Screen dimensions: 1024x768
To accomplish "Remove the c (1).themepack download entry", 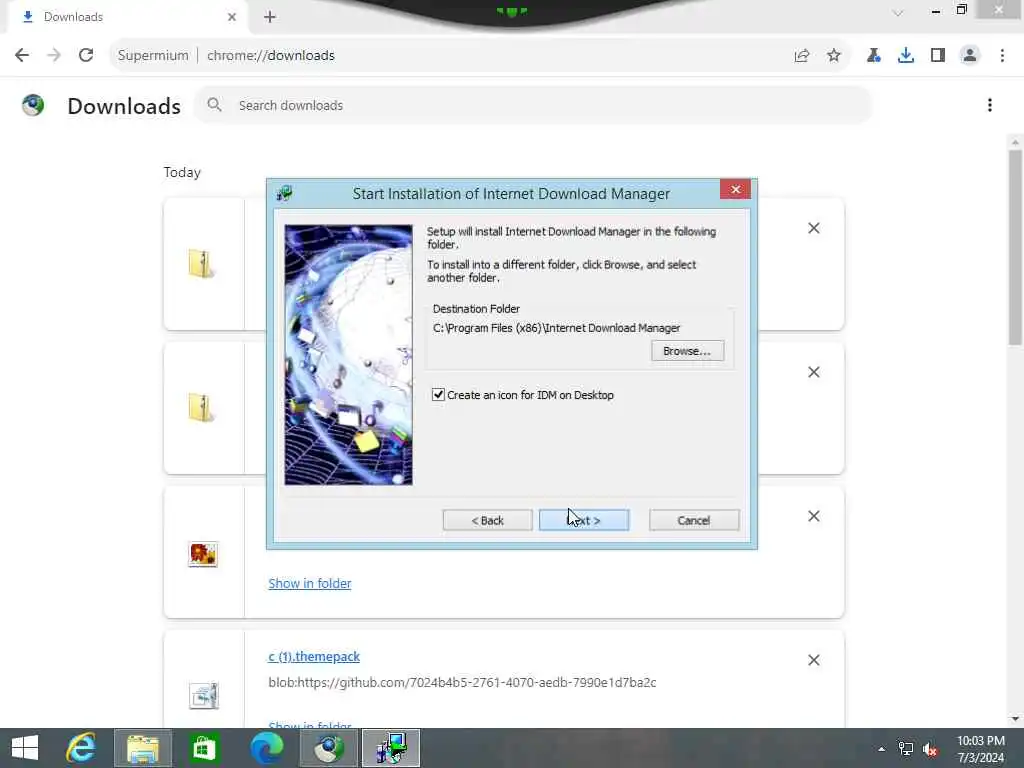I will tap(814, 660).
